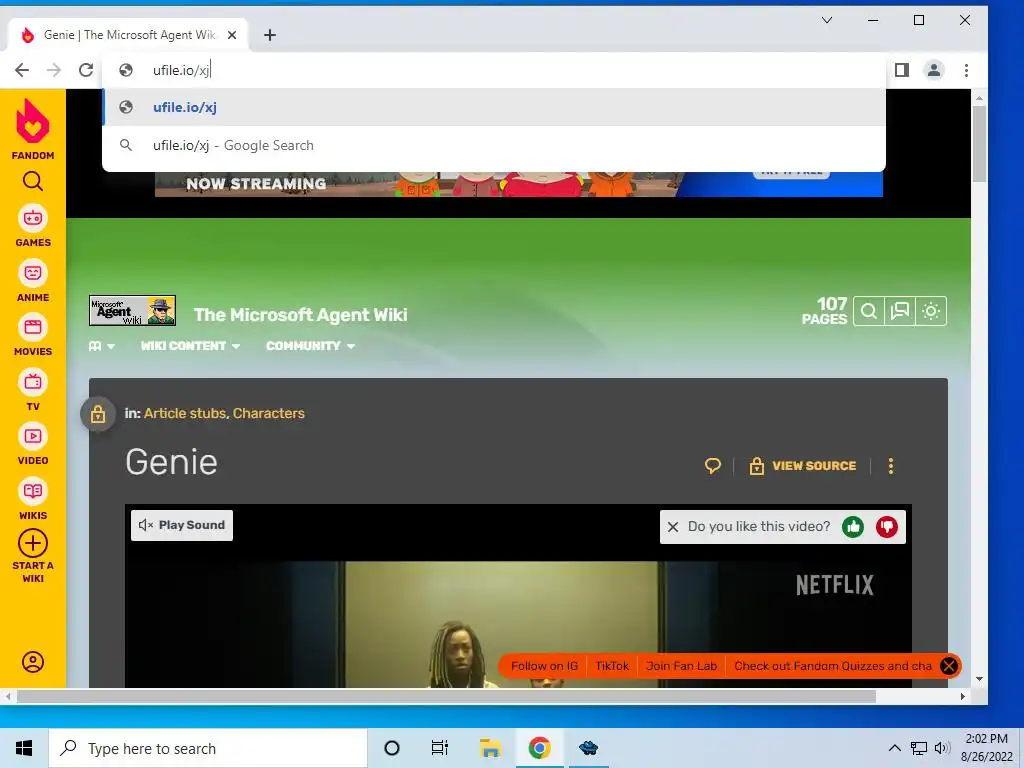Viewport: 1024px width, 768px height.
Task: Click the vertical page scrollbar thumb
Action: point(979,144)
